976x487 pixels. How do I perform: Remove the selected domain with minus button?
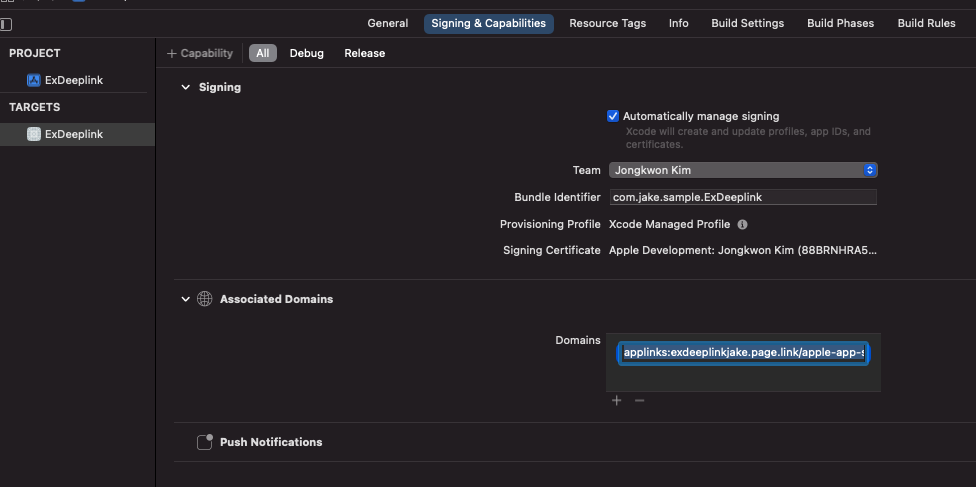tap(639, 400)
